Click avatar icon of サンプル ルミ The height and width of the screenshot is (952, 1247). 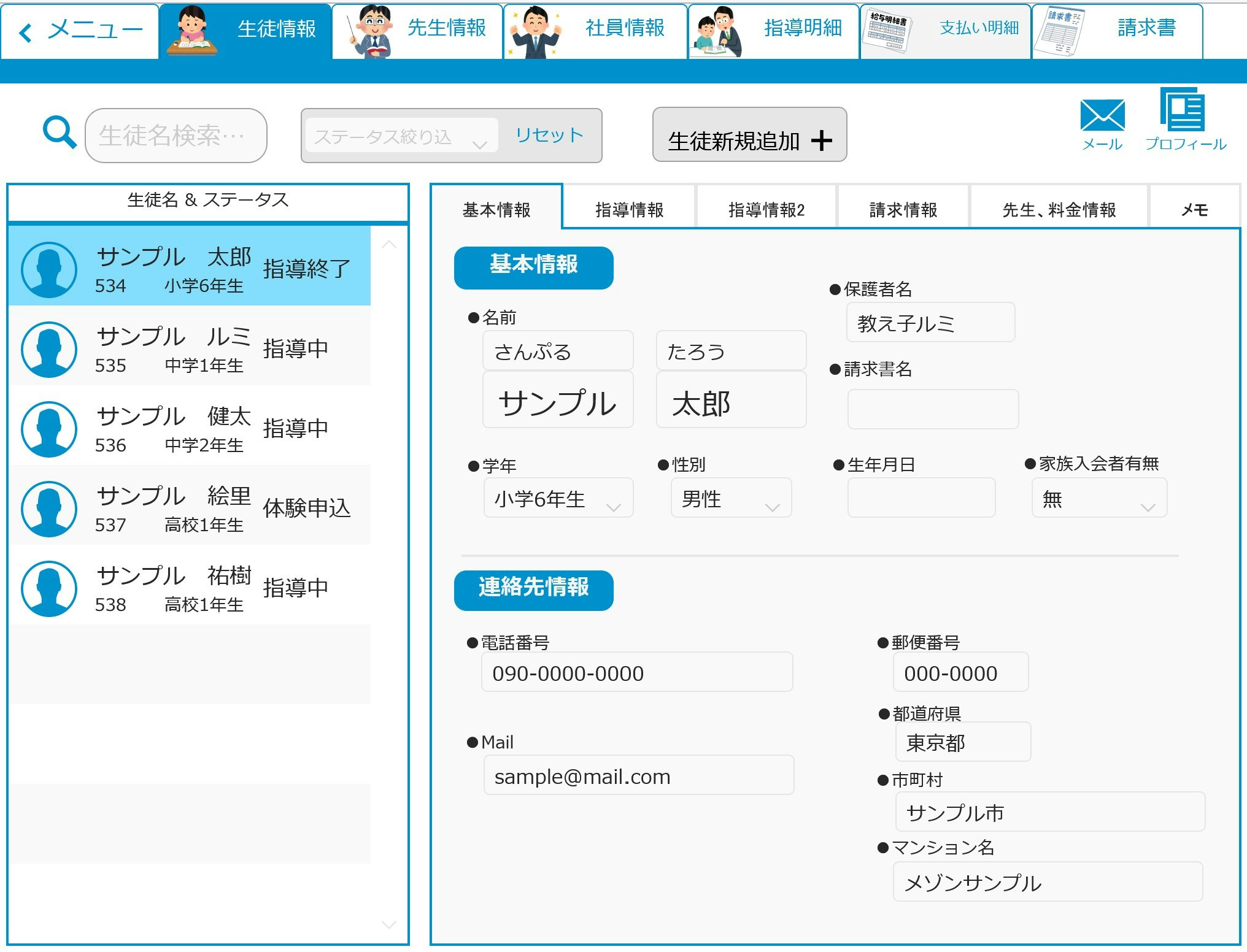click(49, 349)
